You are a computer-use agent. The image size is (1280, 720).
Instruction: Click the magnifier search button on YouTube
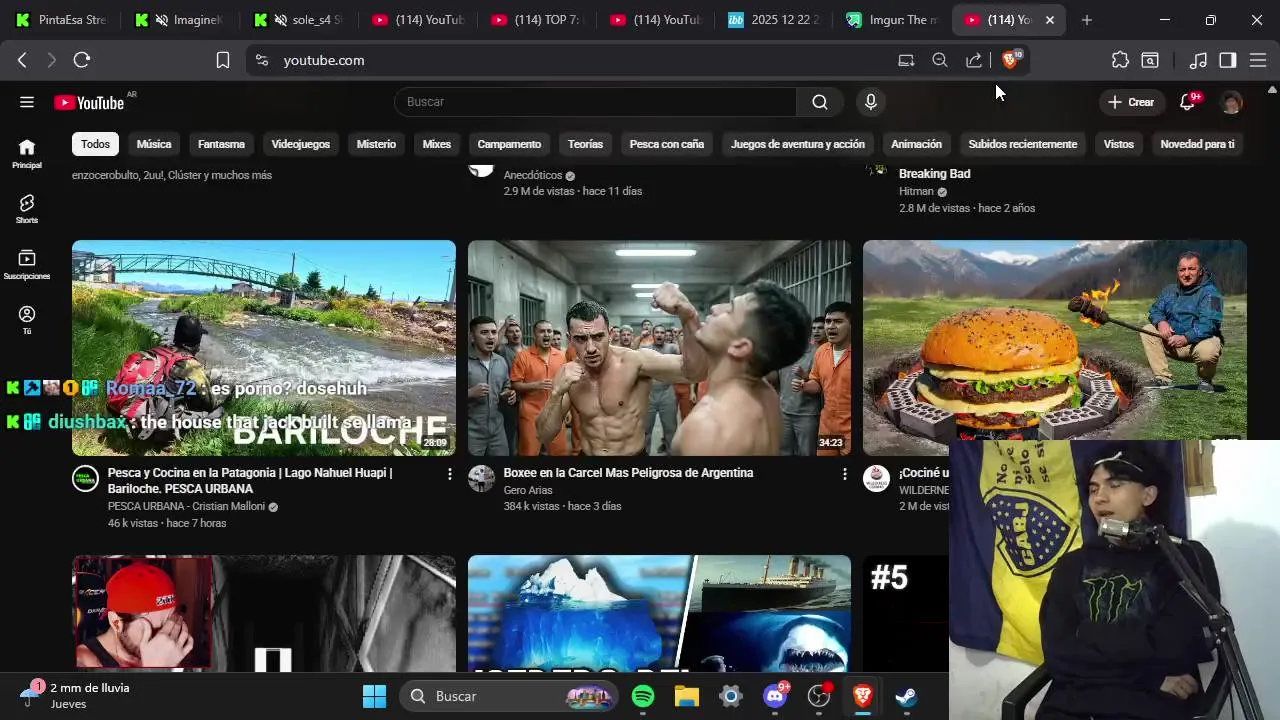pos(820,102)
